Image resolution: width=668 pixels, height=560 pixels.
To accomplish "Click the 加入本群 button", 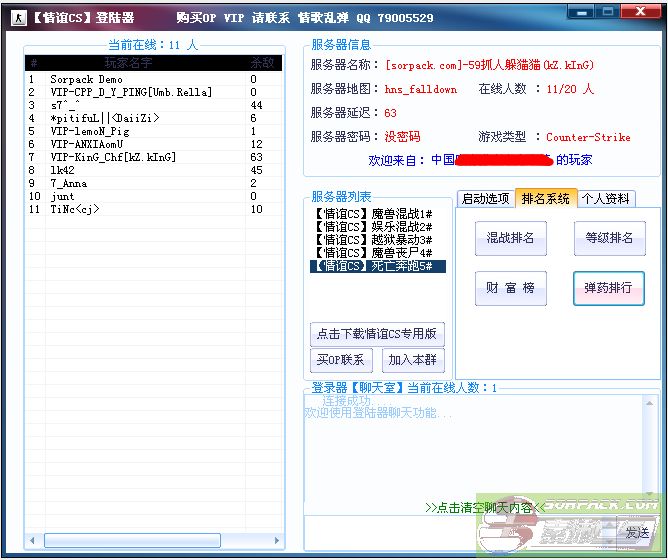I will click(413, 360).
